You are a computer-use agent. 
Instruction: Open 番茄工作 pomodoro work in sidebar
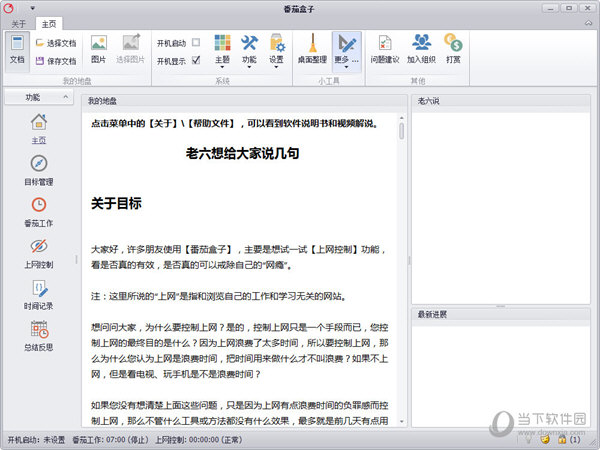[x=39, y=212]
